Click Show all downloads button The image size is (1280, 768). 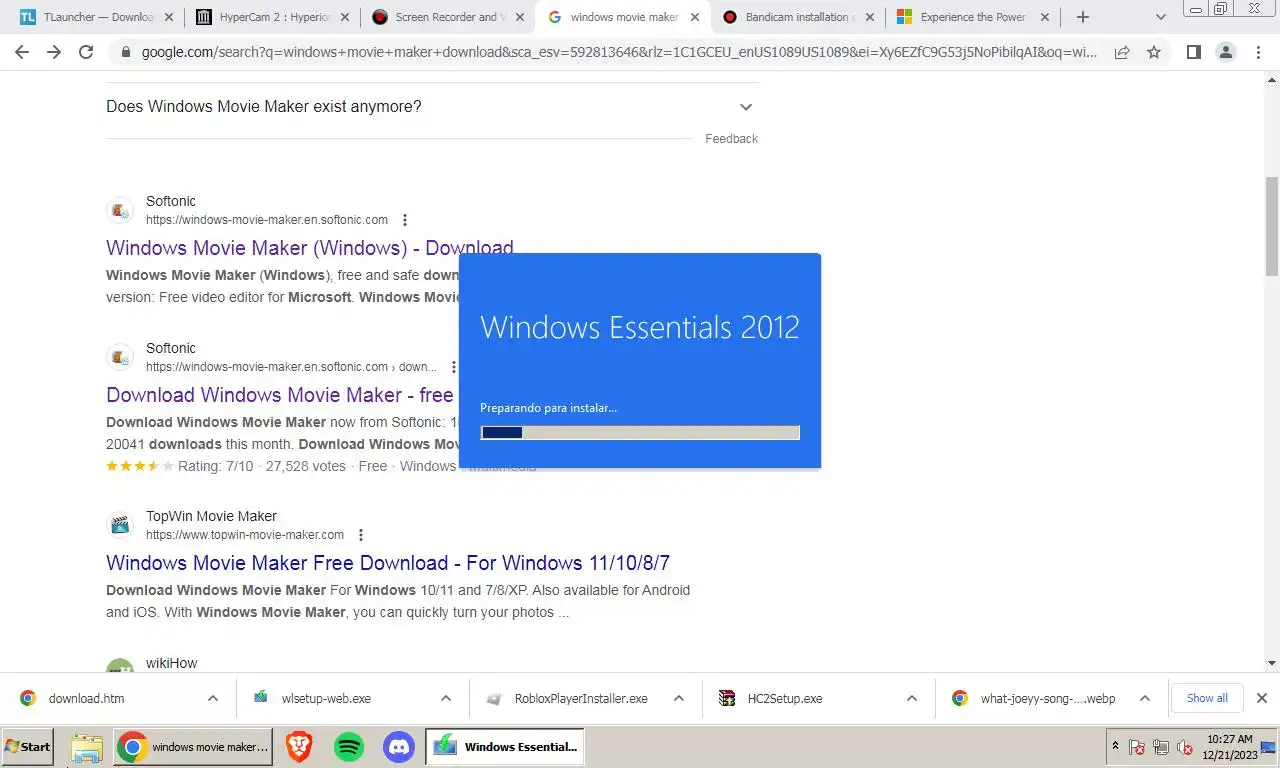point(1207,698)
